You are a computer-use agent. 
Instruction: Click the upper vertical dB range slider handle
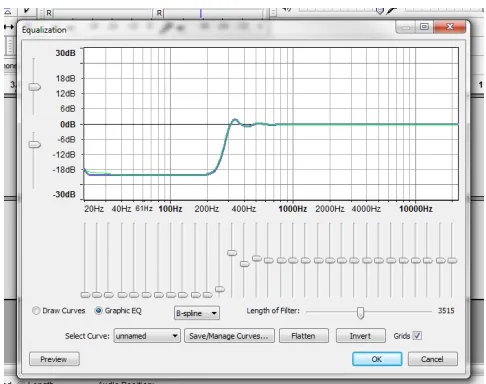[x=34, y=87]
